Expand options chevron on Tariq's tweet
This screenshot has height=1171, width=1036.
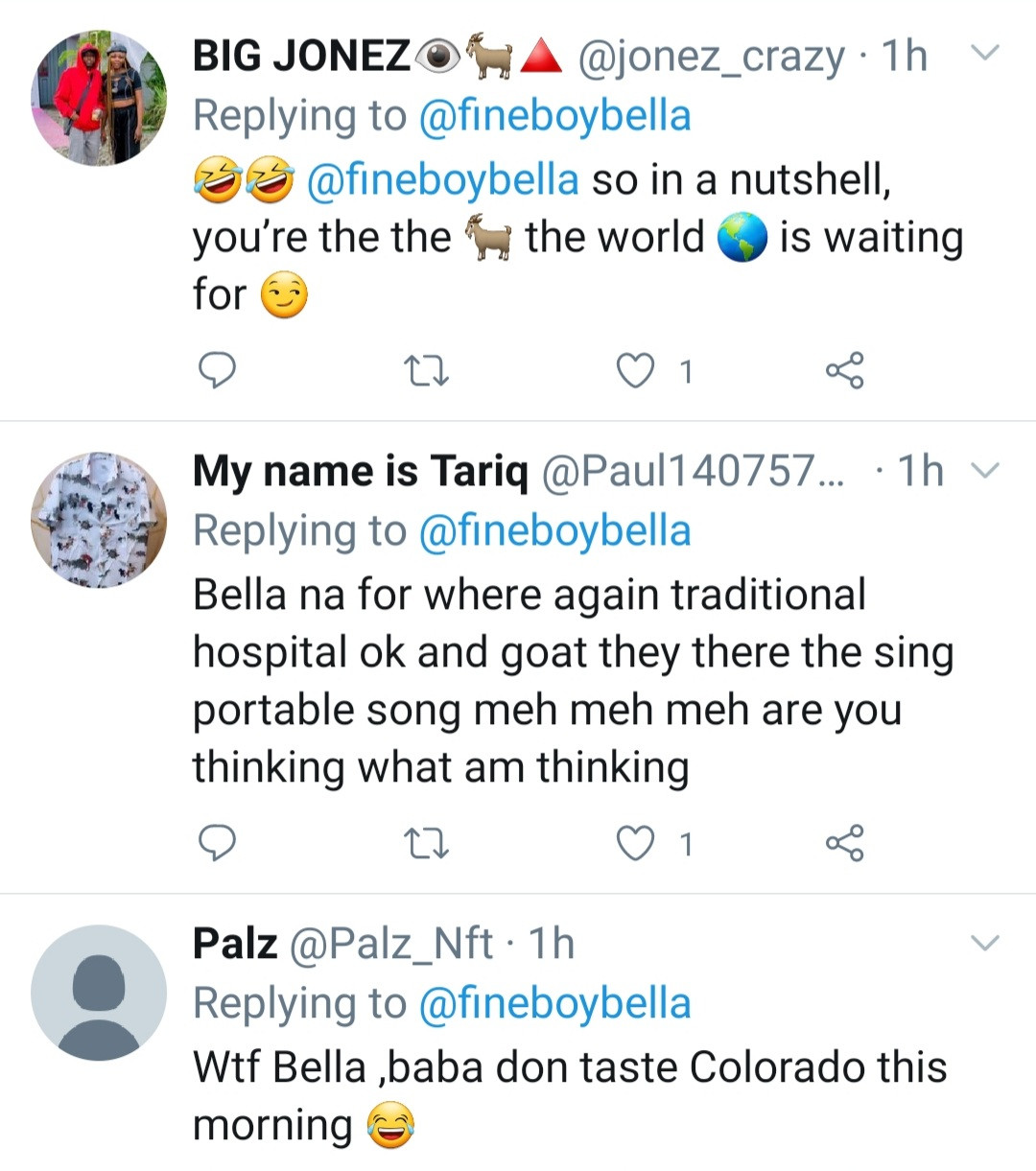coord(985,469)
